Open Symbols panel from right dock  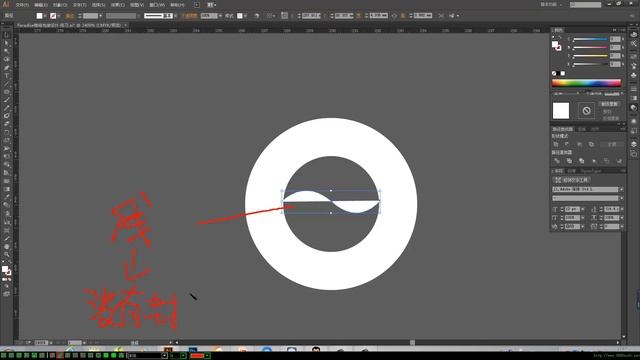coord(633,76)
